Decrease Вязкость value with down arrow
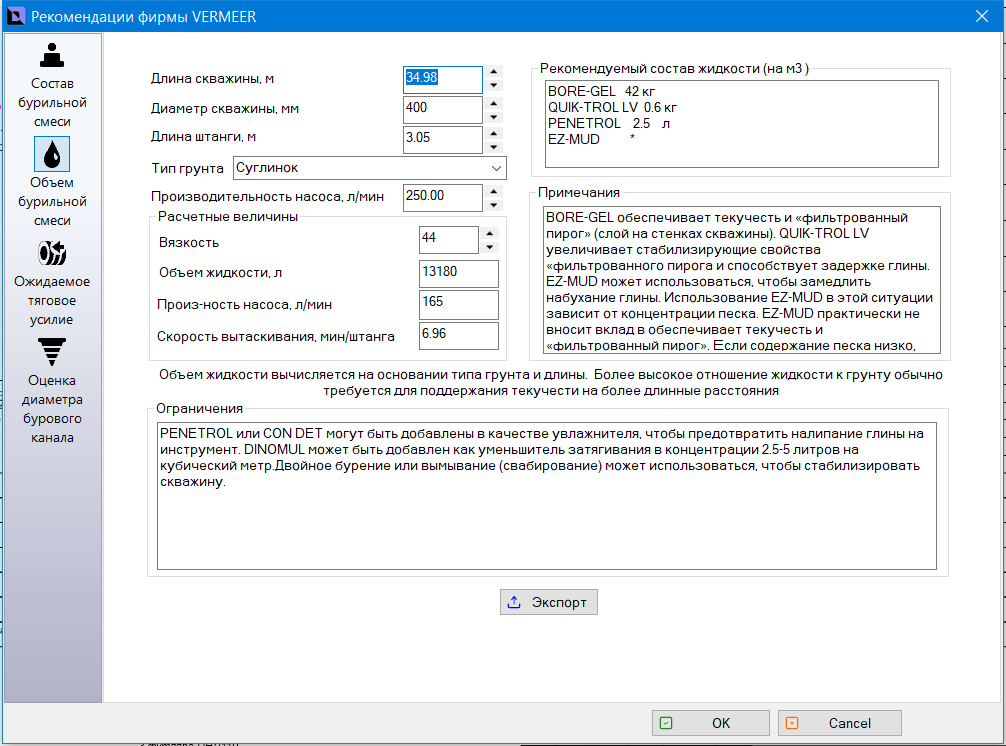The image size is (1006, 746). point(490,247)
